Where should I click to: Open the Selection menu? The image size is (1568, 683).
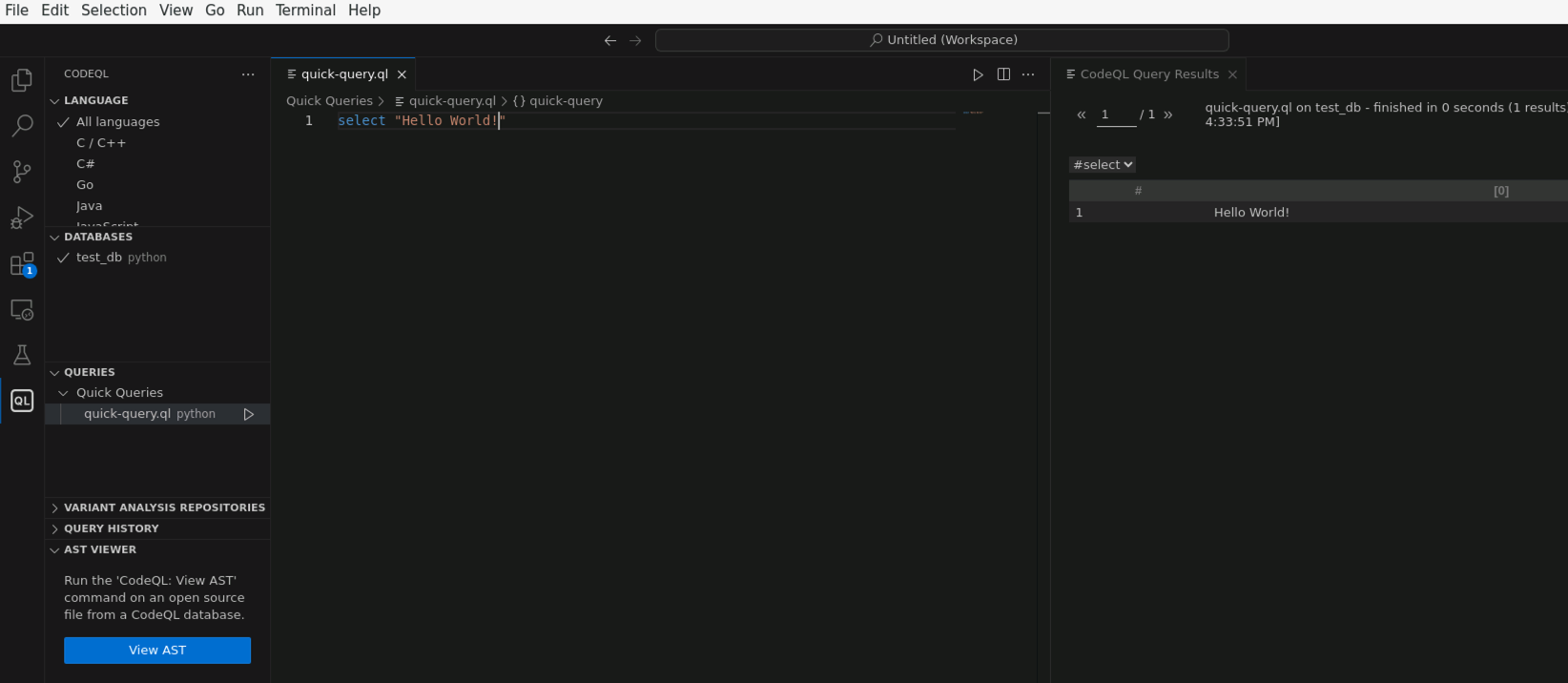click(114, 10)
